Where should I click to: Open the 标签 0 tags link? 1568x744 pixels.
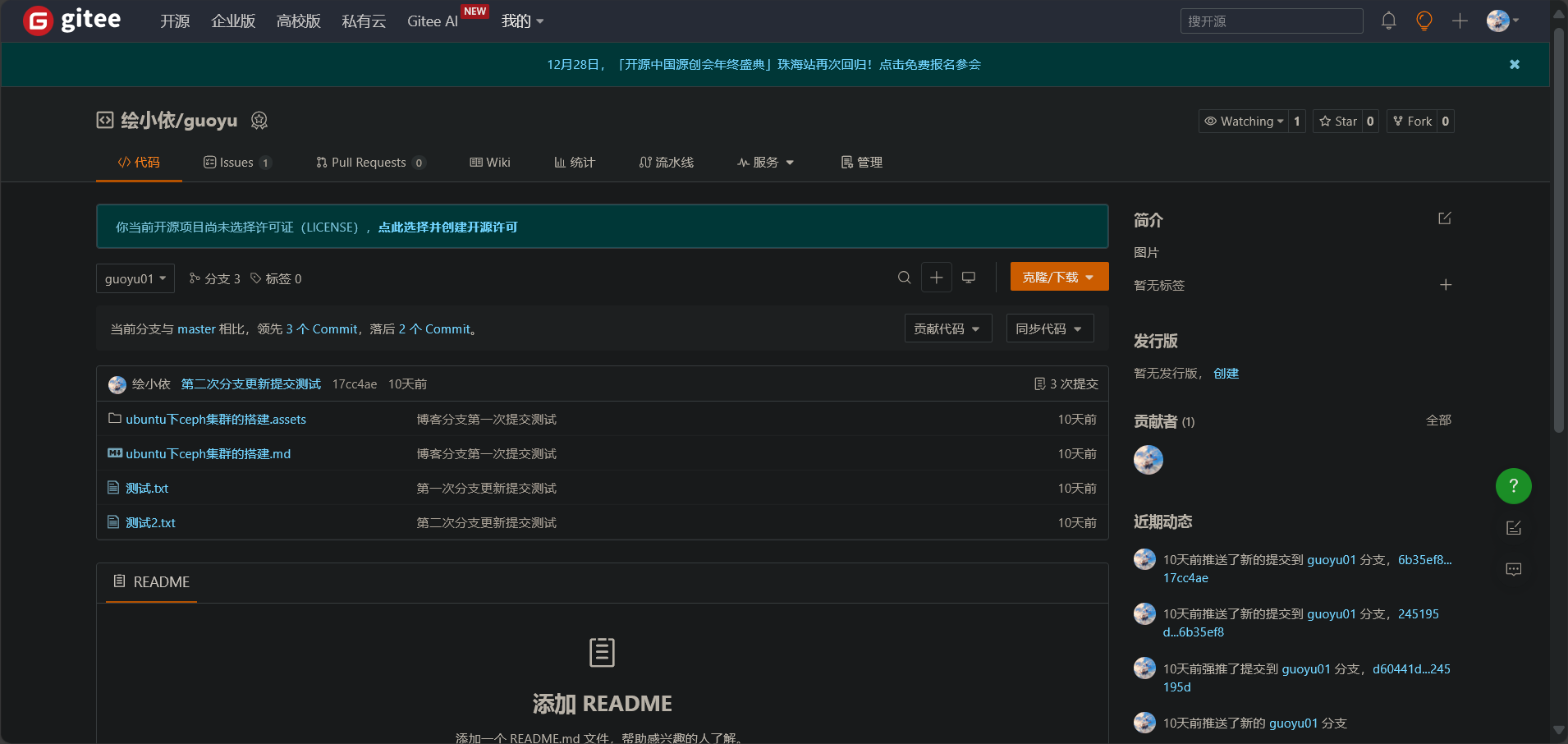pyautogui.click(x=276, y=278)
